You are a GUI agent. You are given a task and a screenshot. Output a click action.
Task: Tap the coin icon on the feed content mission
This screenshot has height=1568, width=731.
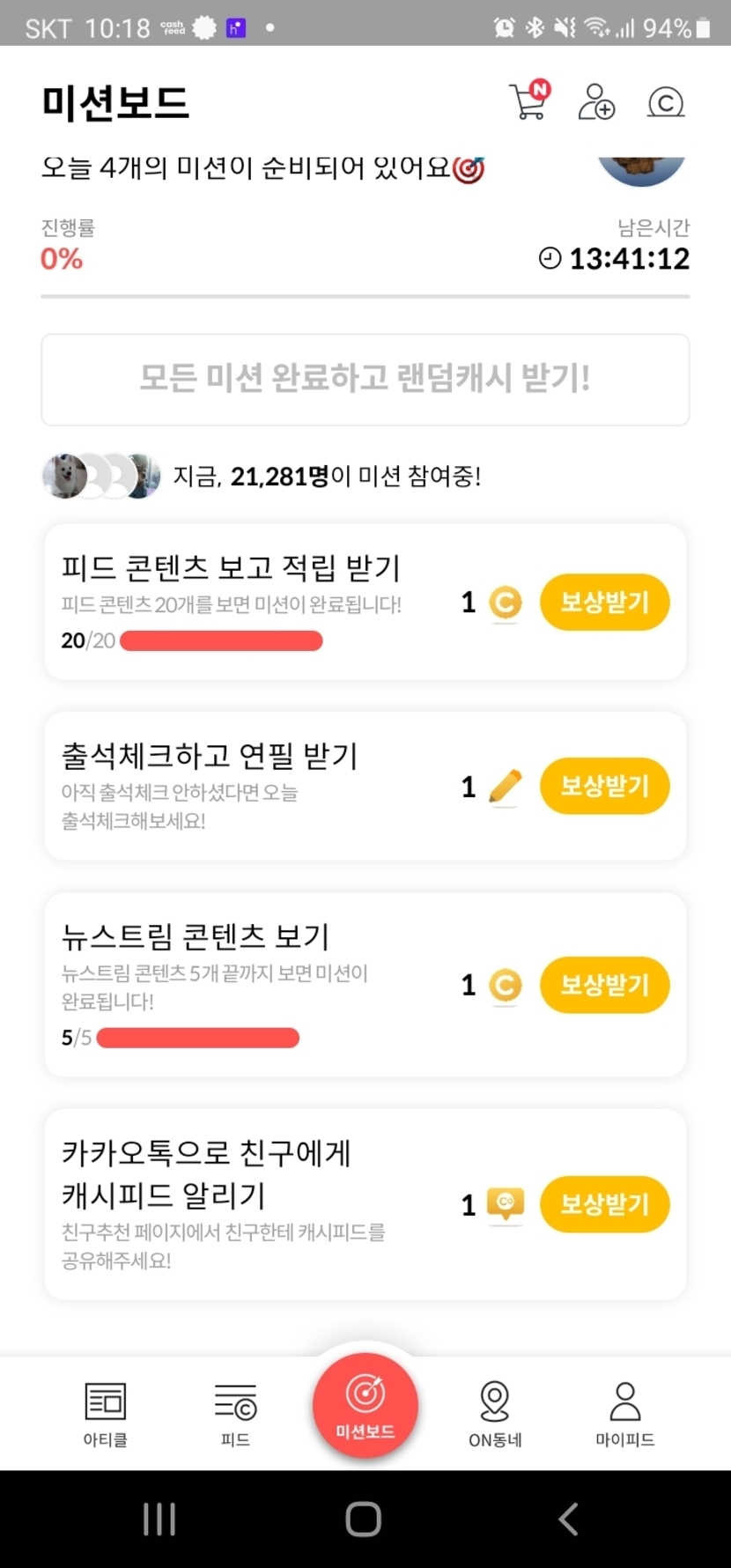coord(505,603)
